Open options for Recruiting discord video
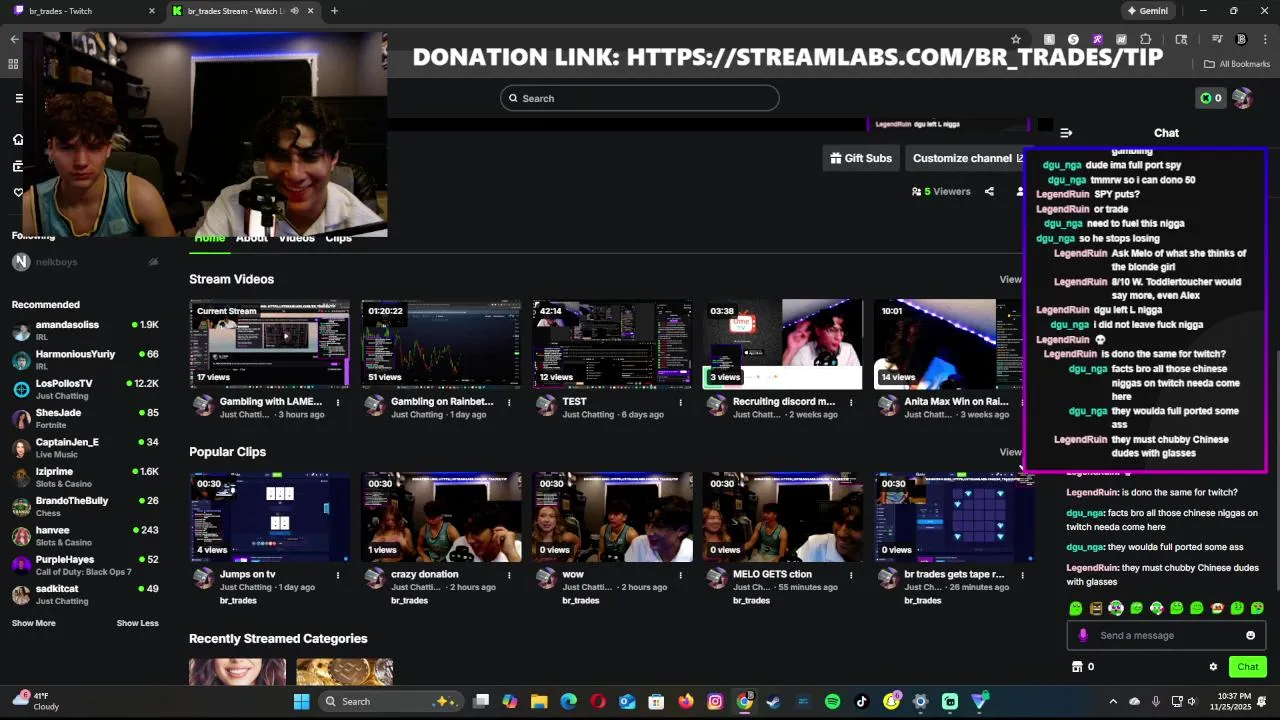This screenshot has width=1280, height=720. pyautogui.click(x=850, y=403)
